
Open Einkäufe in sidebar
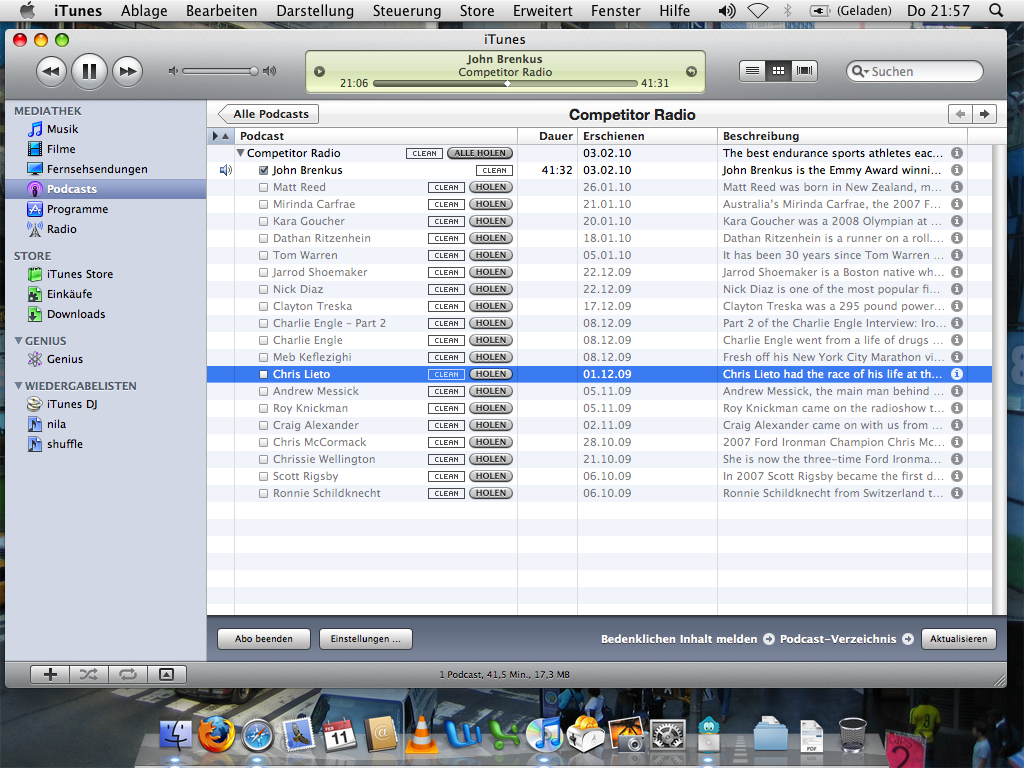click(69, 294)
